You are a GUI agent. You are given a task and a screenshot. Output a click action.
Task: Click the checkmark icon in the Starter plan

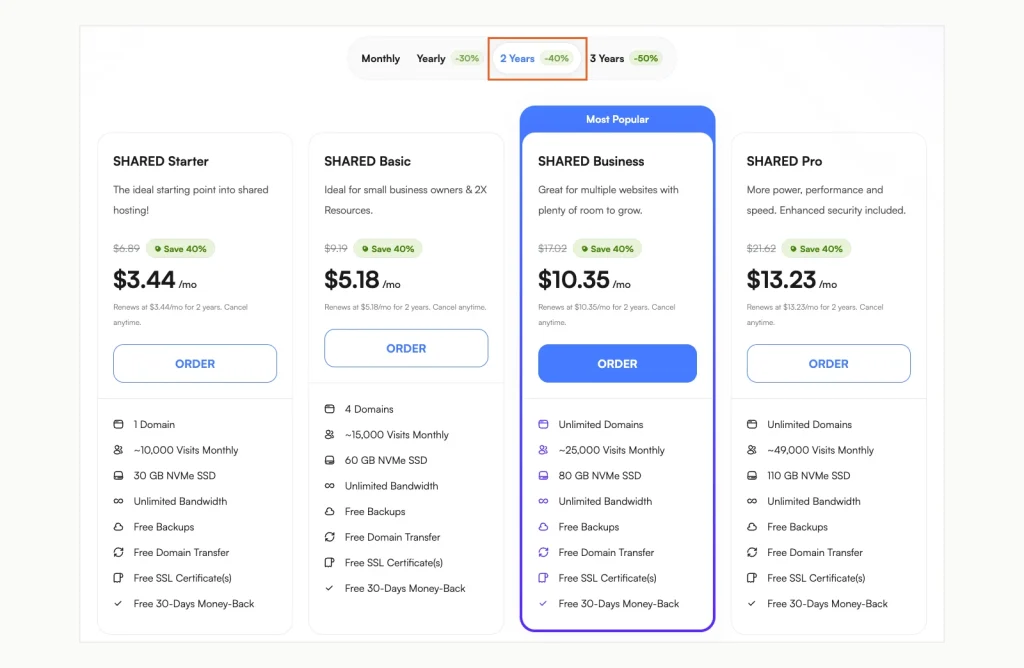pos(118,603)
